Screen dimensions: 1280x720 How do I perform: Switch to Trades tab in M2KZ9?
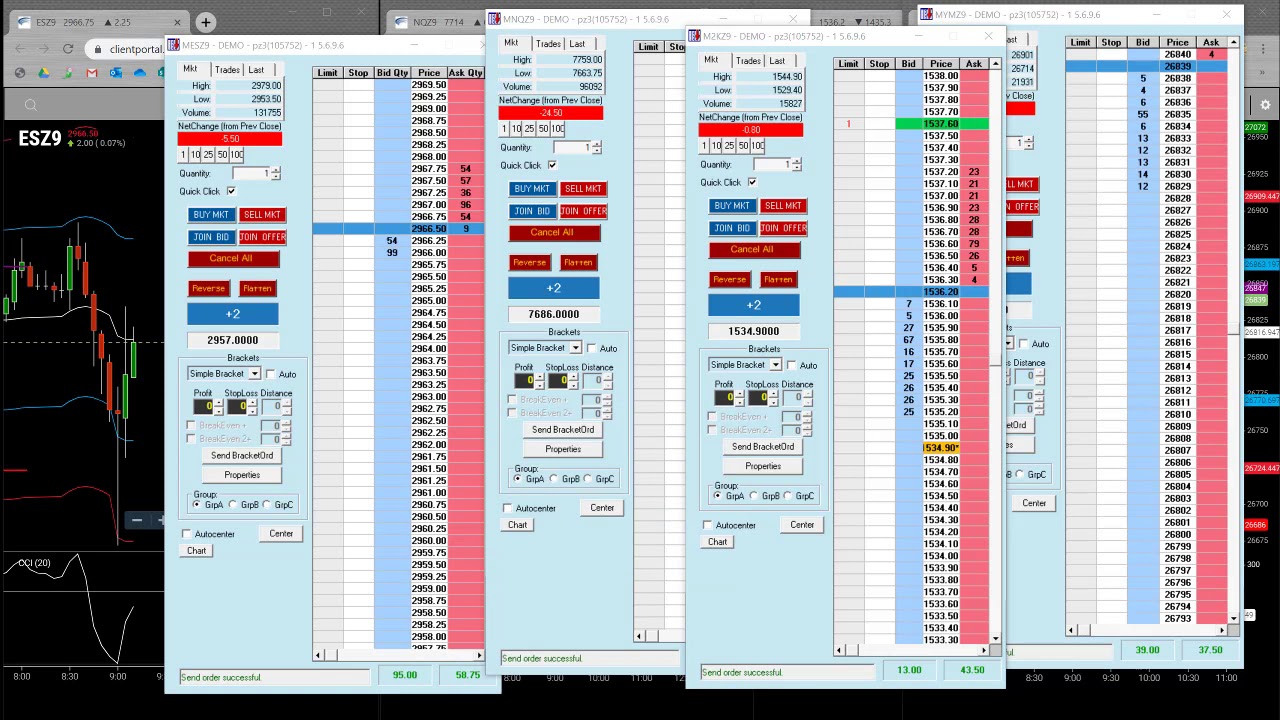pyautogui.click(x=748, y=61)
